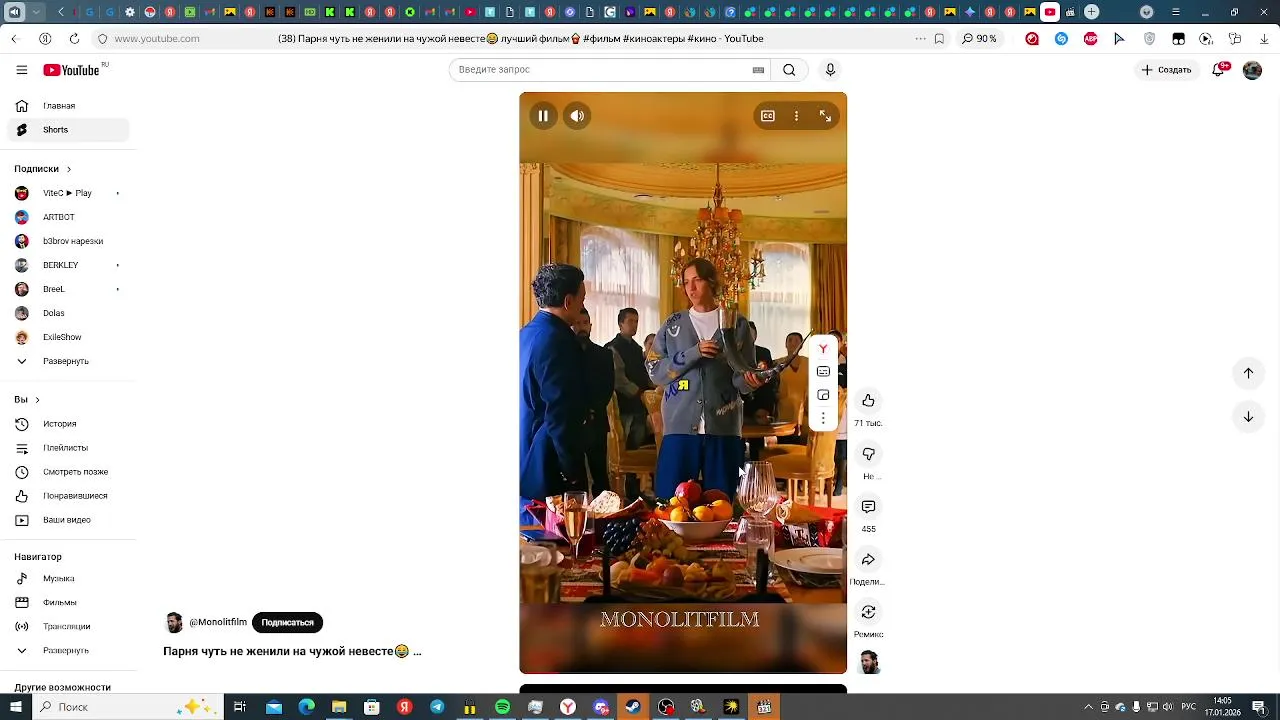Click the Yandex Y icon on video overlay
Image resolution: width=1280 pixels, height=720 pixels.
[x=823, y=349]
